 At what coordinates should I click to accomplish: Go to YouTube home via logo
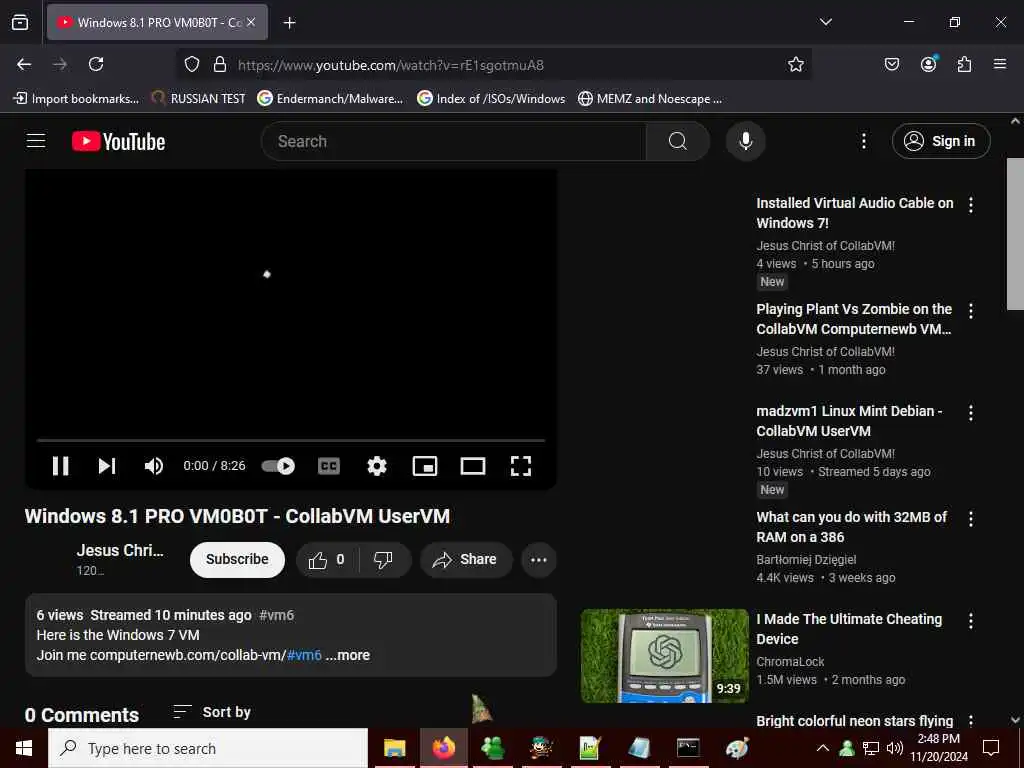(118, 141)
